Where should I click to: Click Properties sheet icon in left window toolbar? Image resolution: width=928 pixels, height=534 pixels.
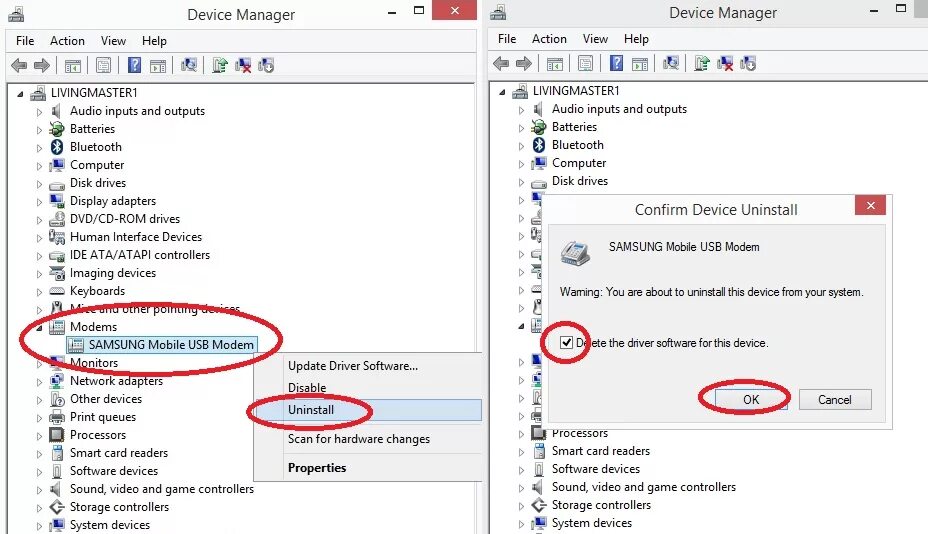(103, 65)
